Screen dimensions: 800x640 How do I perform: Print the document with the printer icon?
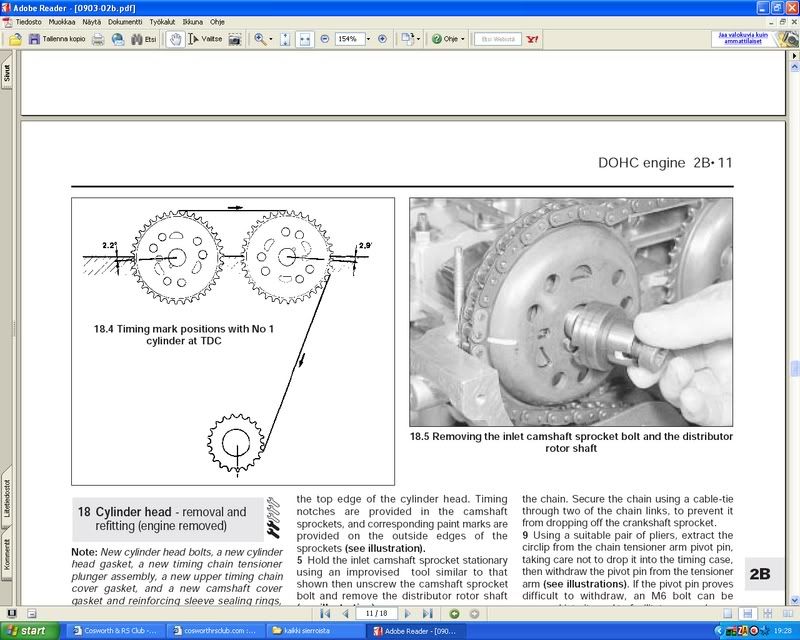click(x=98, y=39)
